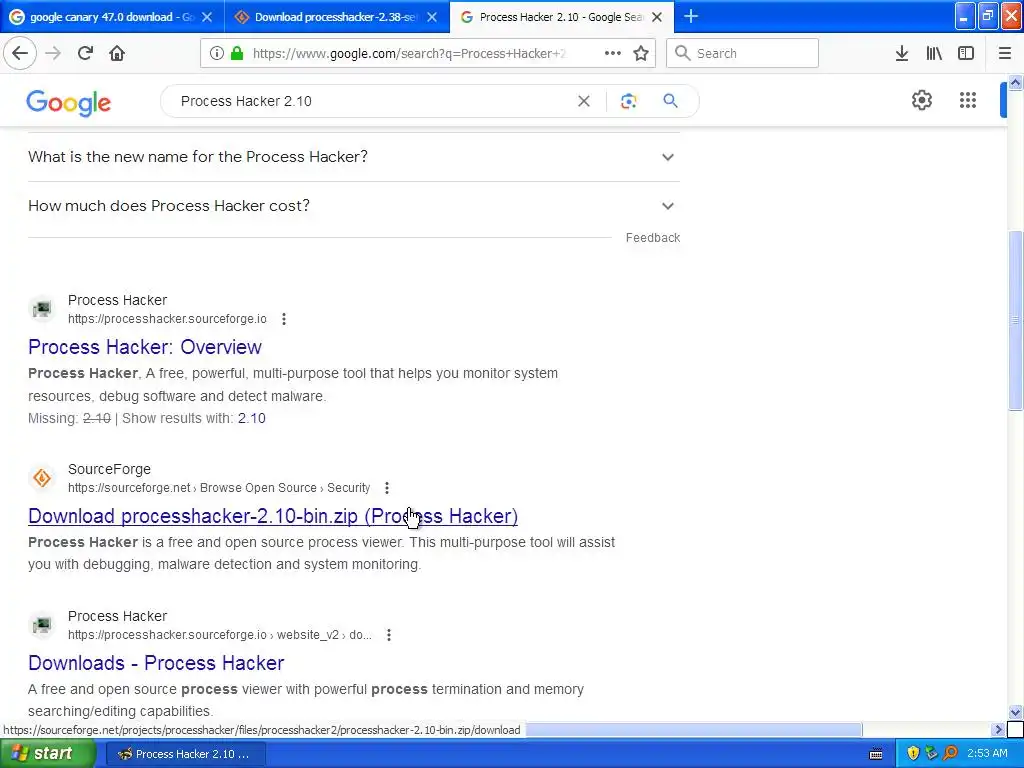Viewport: 1024px width, 768px height.
Task: Open page actions three-dot menu in address bar
Action: pos(613,54)
